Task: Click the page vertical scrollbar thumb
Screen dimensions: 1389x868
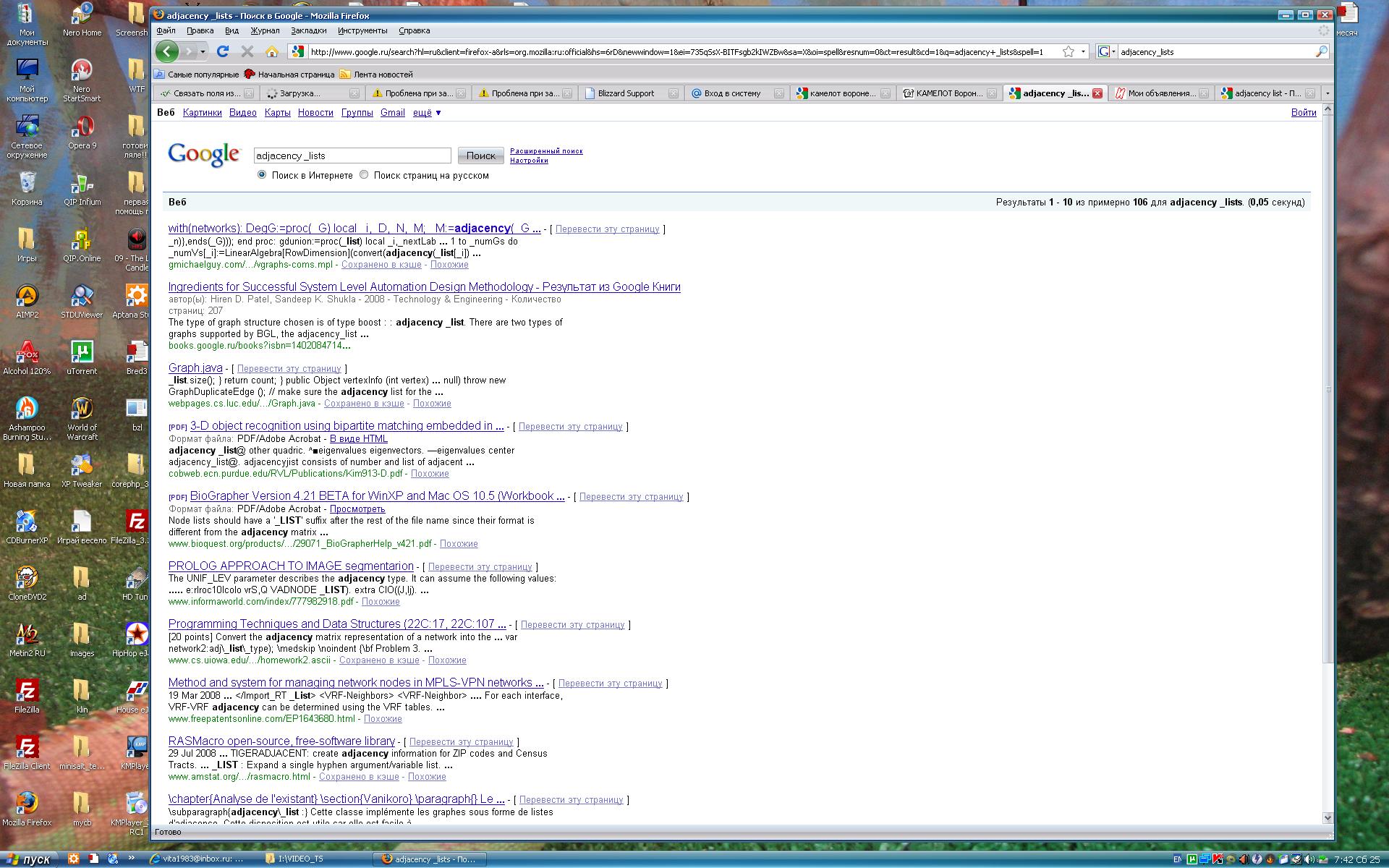Action: [x=1328, y=389]
